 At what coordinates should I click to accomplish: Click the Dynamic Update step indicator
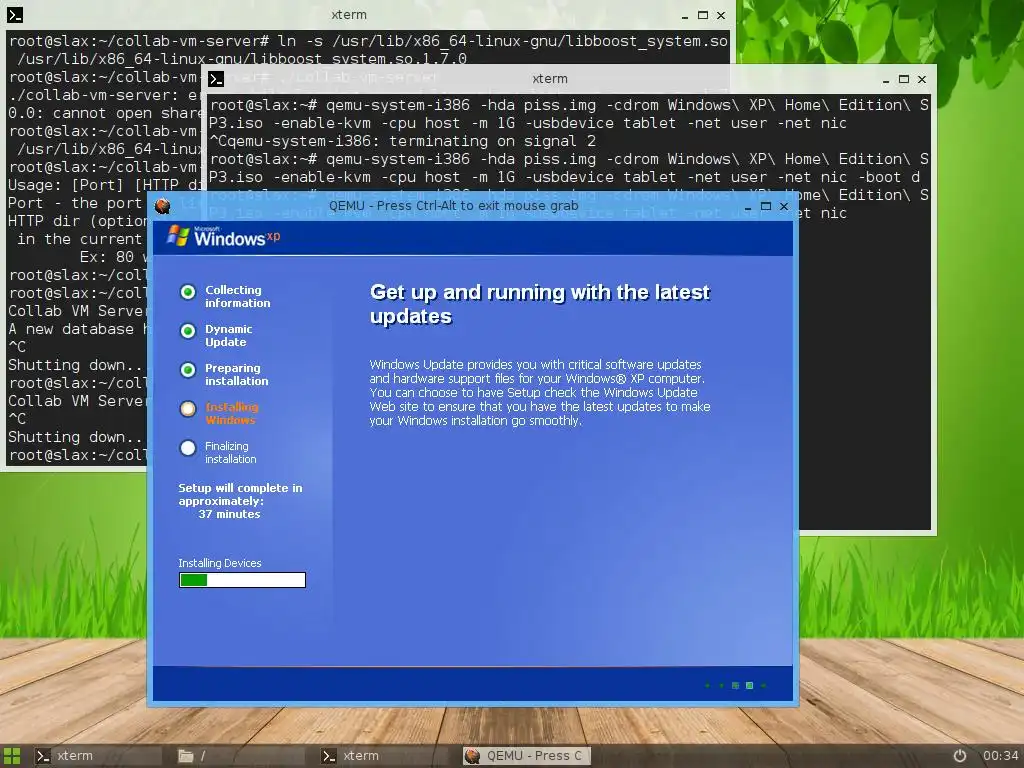pos(188,331)
